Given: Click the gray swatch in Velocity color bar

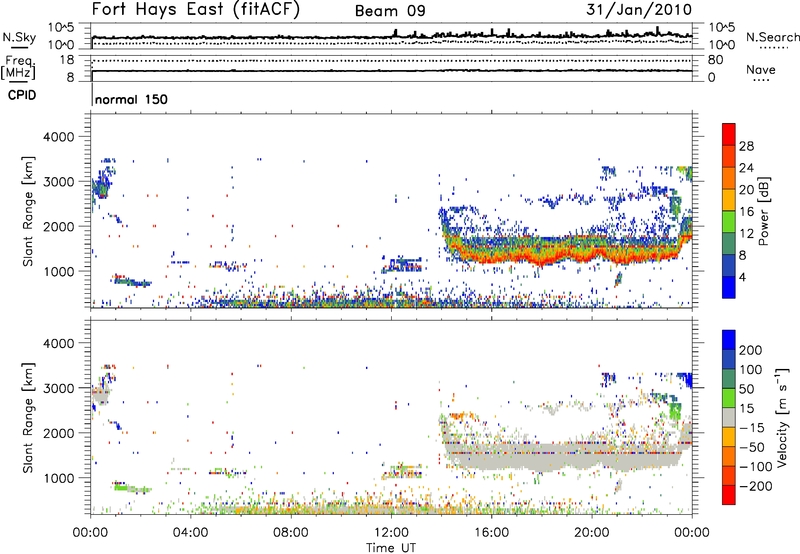Looking at the screenshot, I should 729,417.
